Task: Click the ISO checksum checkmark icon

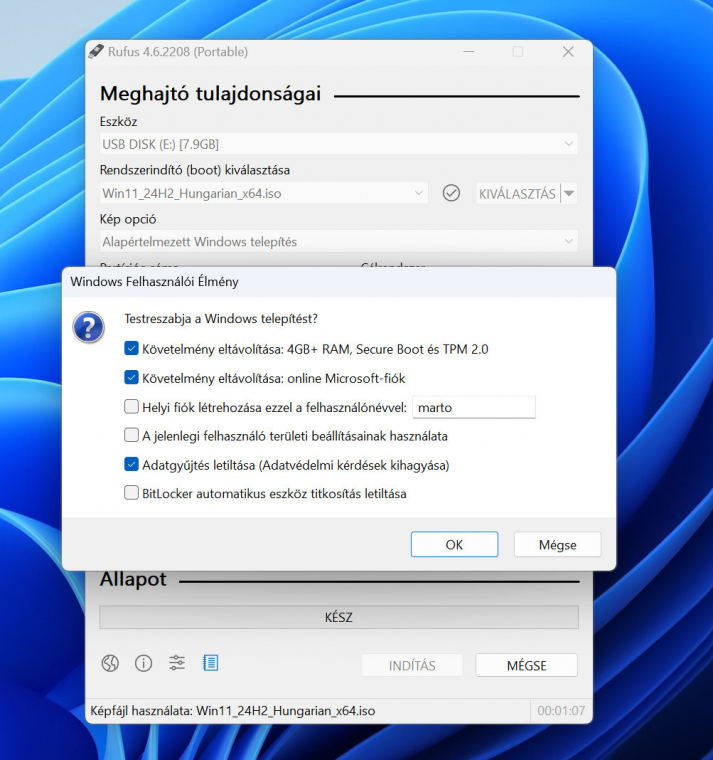Action: (451, 193)
